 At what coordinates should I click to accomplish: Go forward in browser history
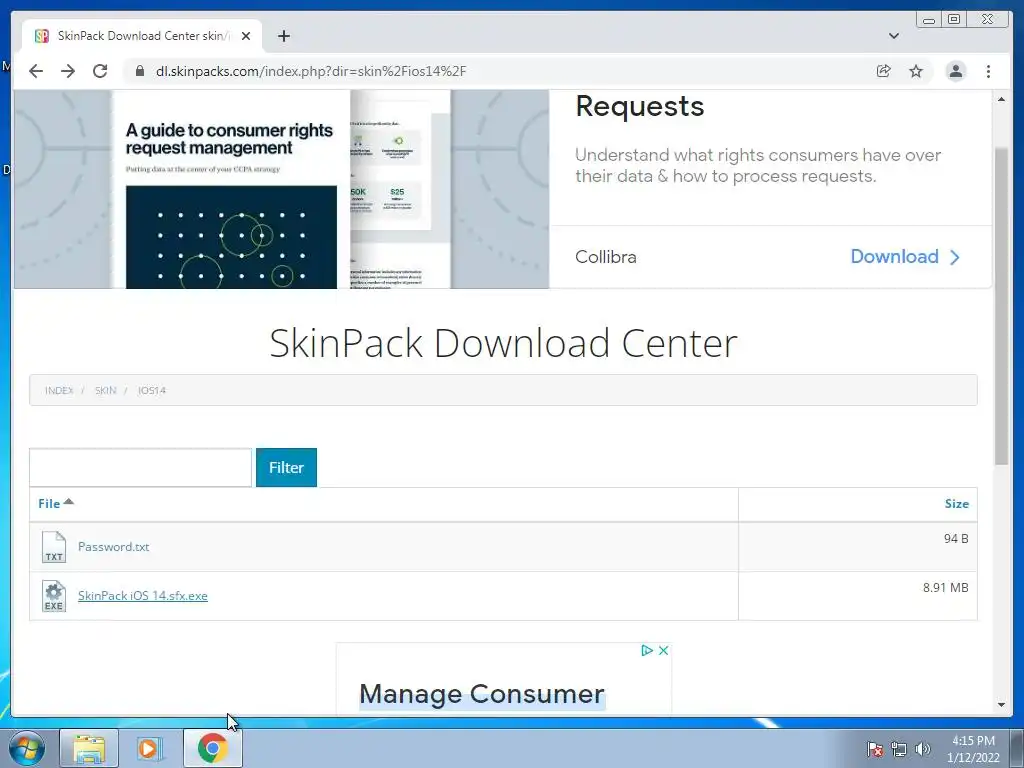(68, 71)
